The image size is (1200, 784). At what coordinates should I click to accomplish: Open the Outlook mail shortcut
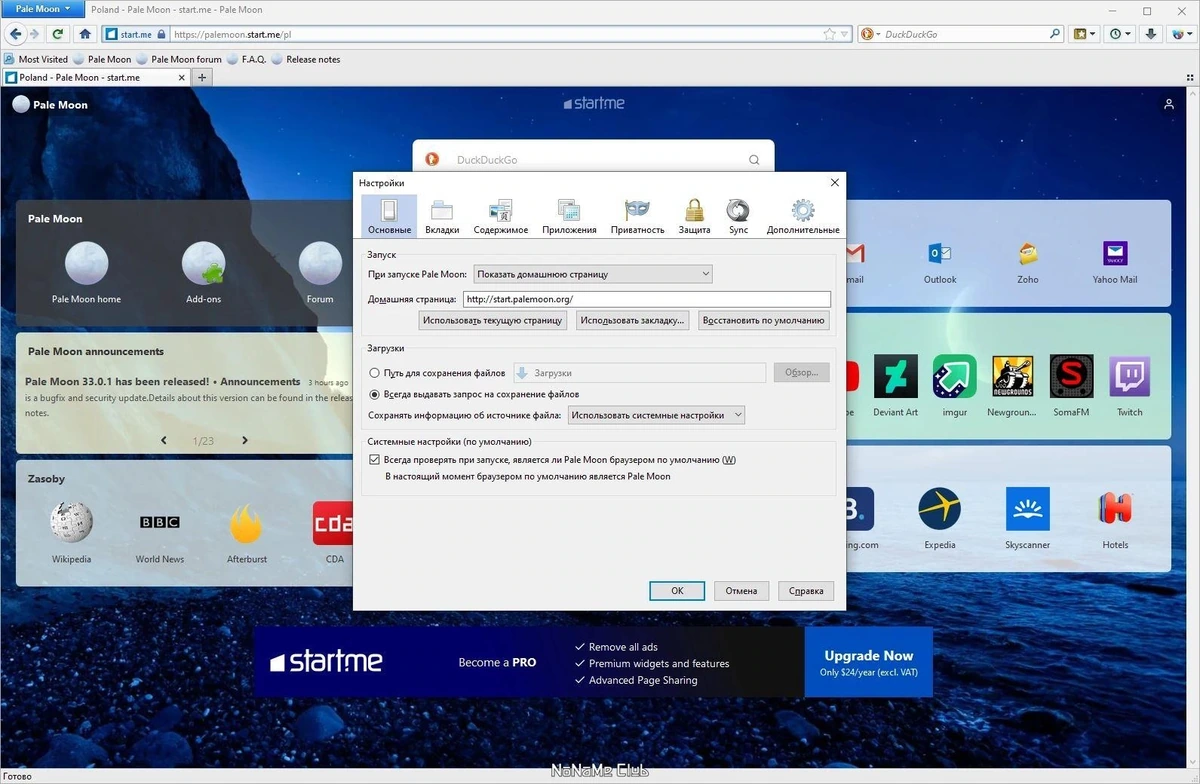point(940,254)
